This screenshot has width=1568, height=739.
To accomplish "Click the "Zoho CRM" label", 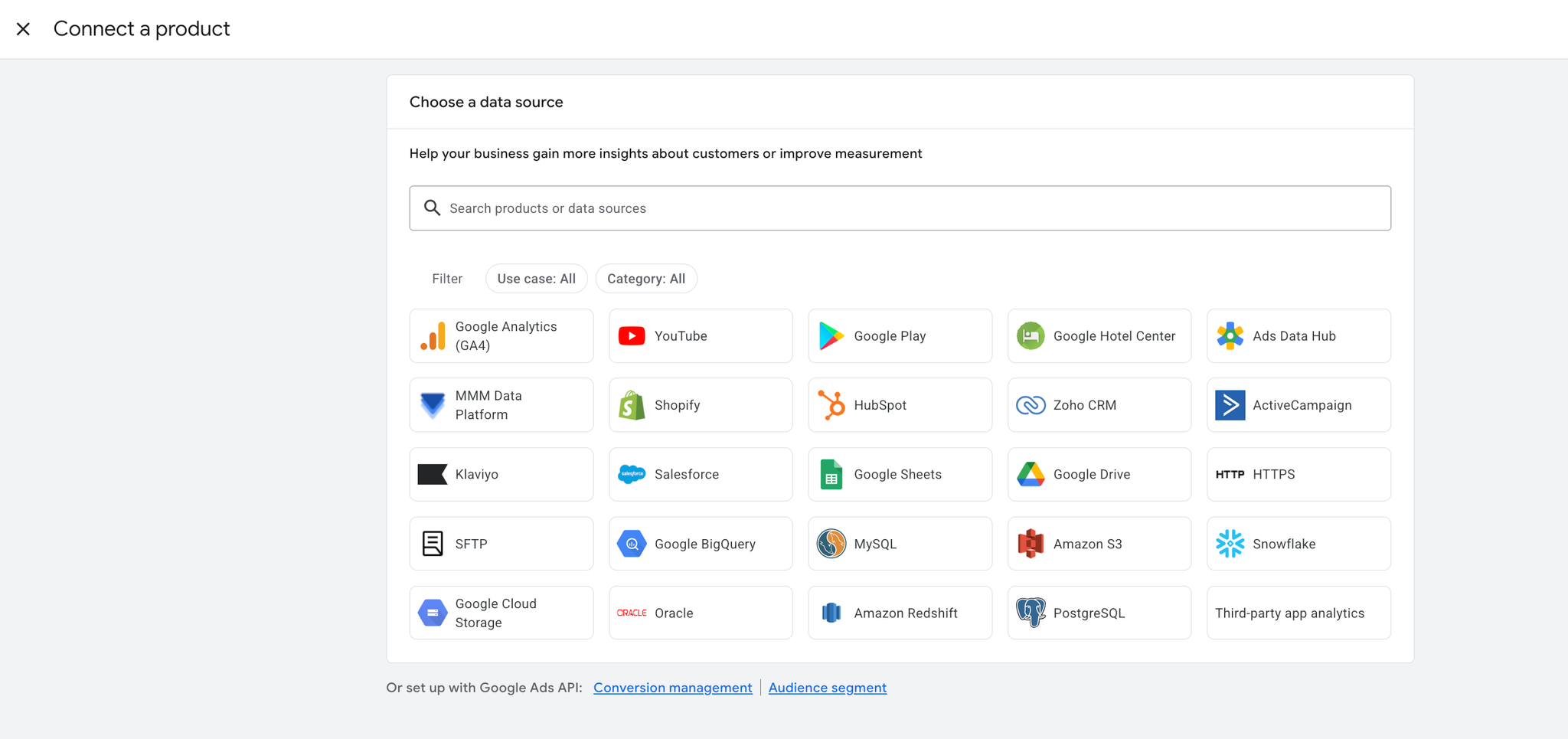I will coord(1085,405).
